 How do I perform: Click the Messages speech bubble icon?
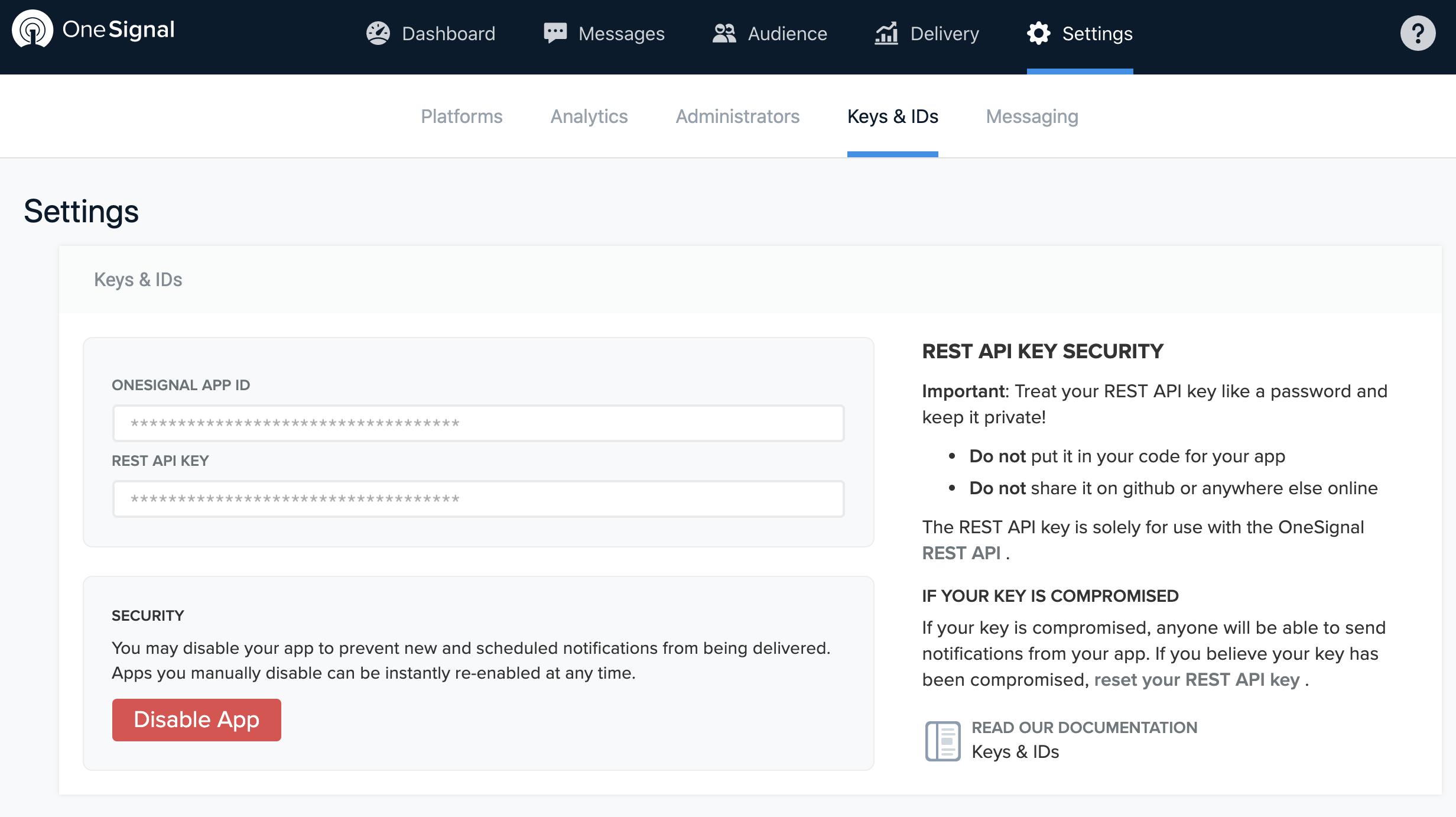[555, 33]
